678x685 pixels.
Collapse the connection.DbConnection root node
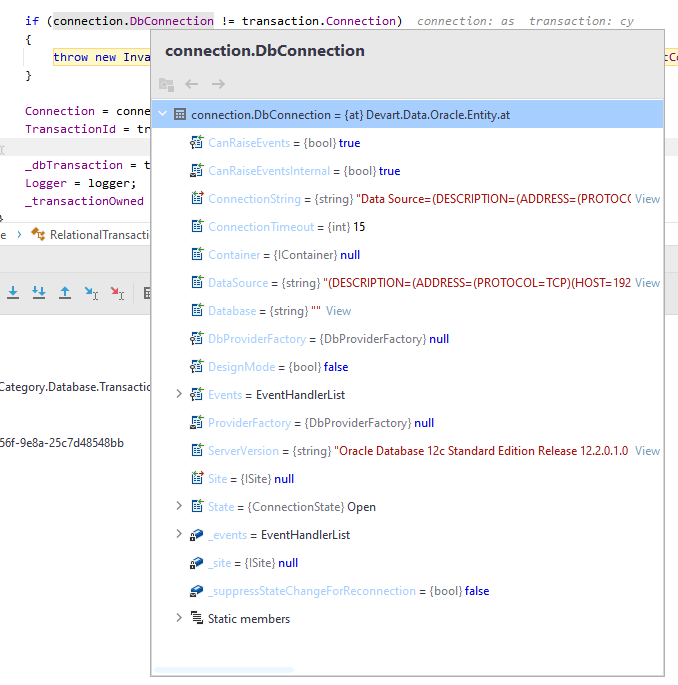pyautogui.click(x=163, y=115)
